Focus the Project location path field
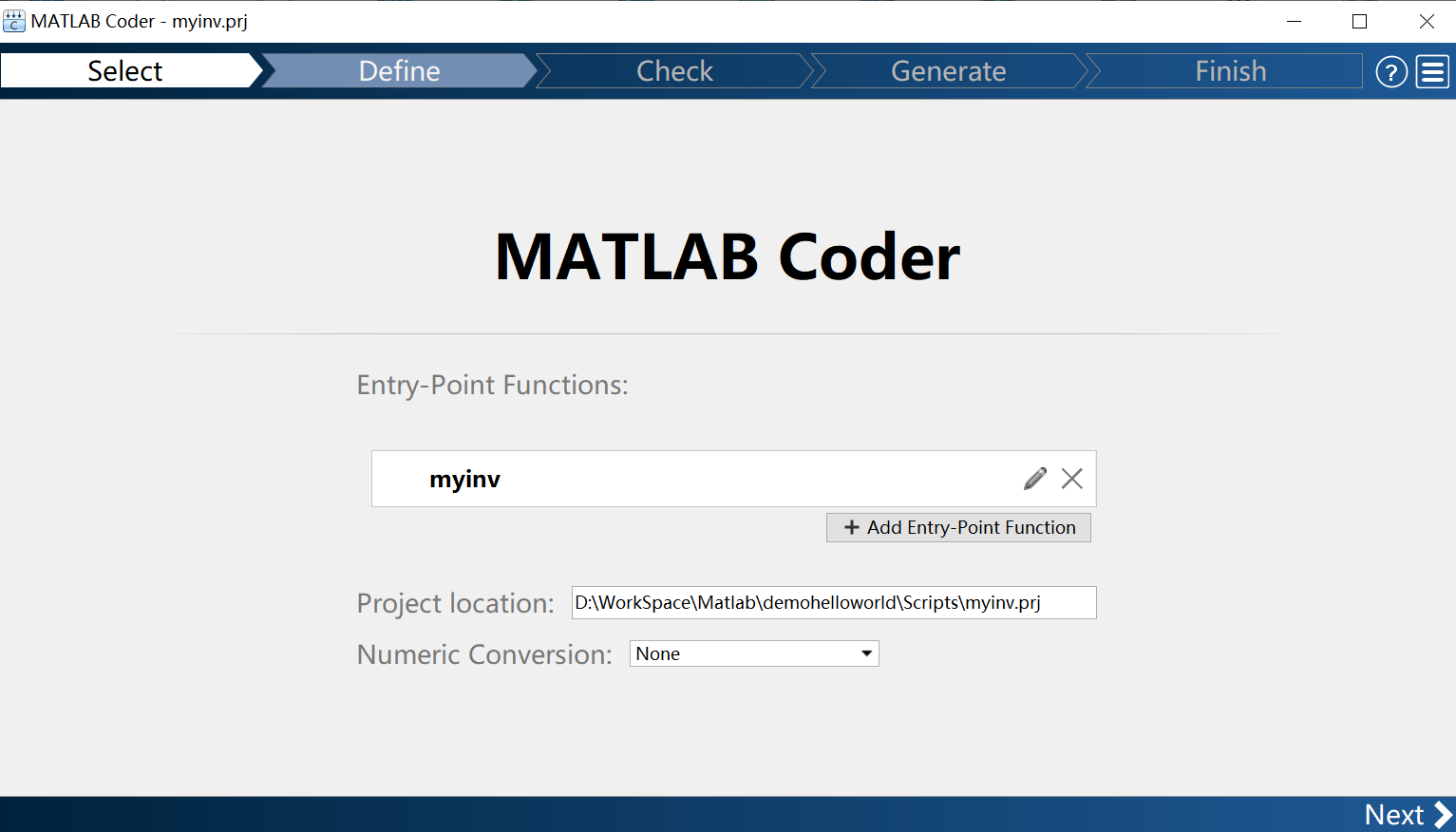The width and height of the screenshot is (1456, 832). tap(834, 603)
